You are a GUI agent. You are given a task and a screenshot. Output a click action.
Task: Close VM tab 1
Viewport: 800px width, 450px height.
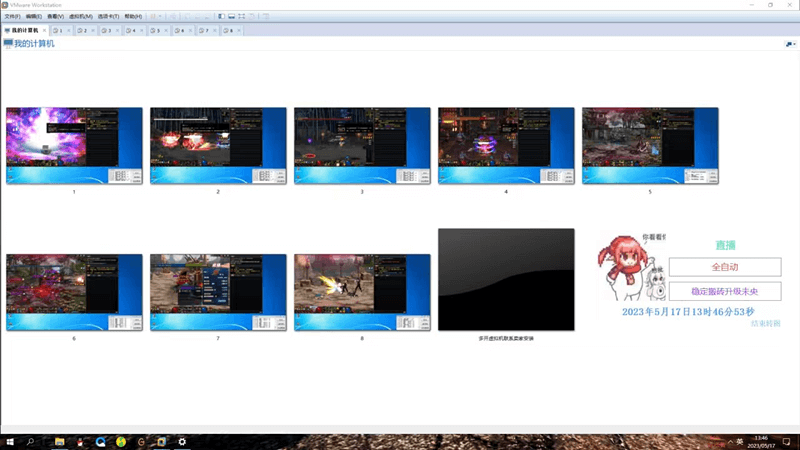coord(69,31)
